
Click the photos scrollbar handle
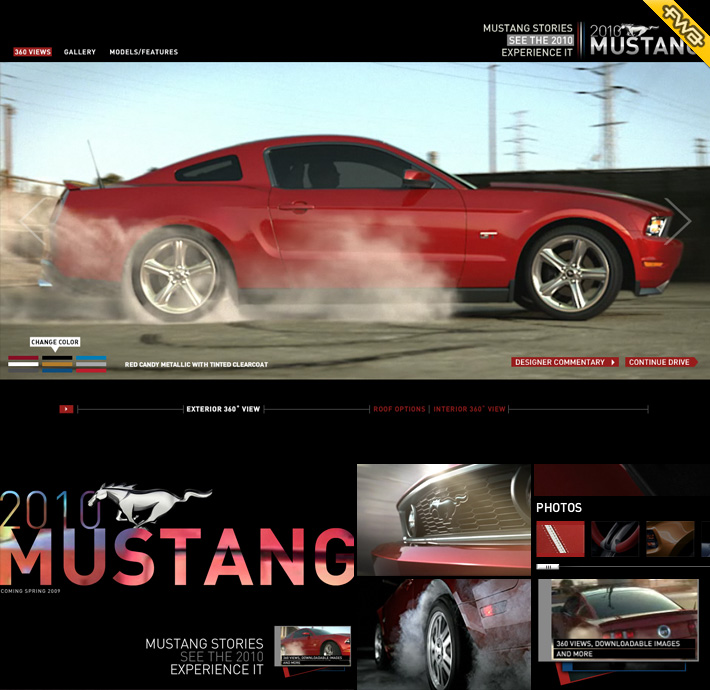(548, 567)
